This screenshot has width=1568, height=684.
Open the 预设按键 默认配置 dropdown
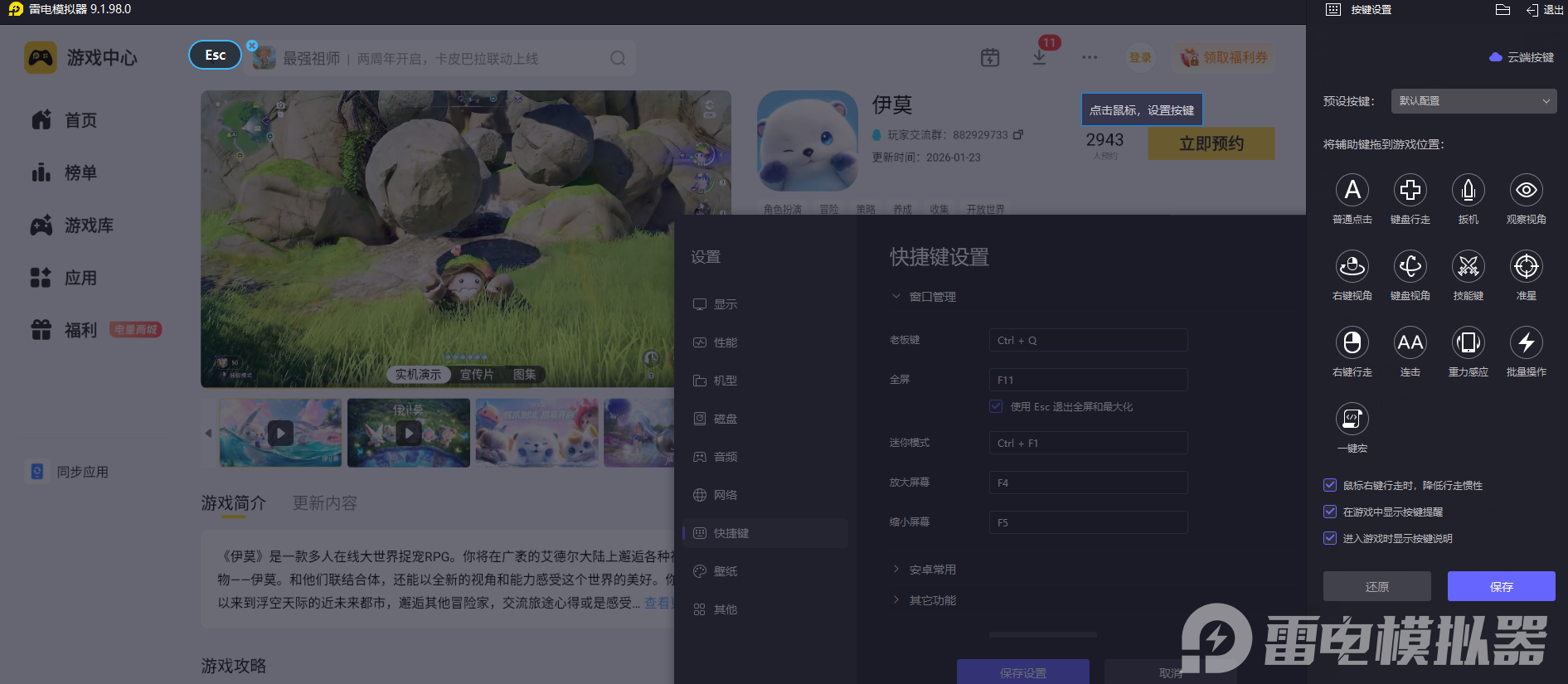coord(1473,101)
